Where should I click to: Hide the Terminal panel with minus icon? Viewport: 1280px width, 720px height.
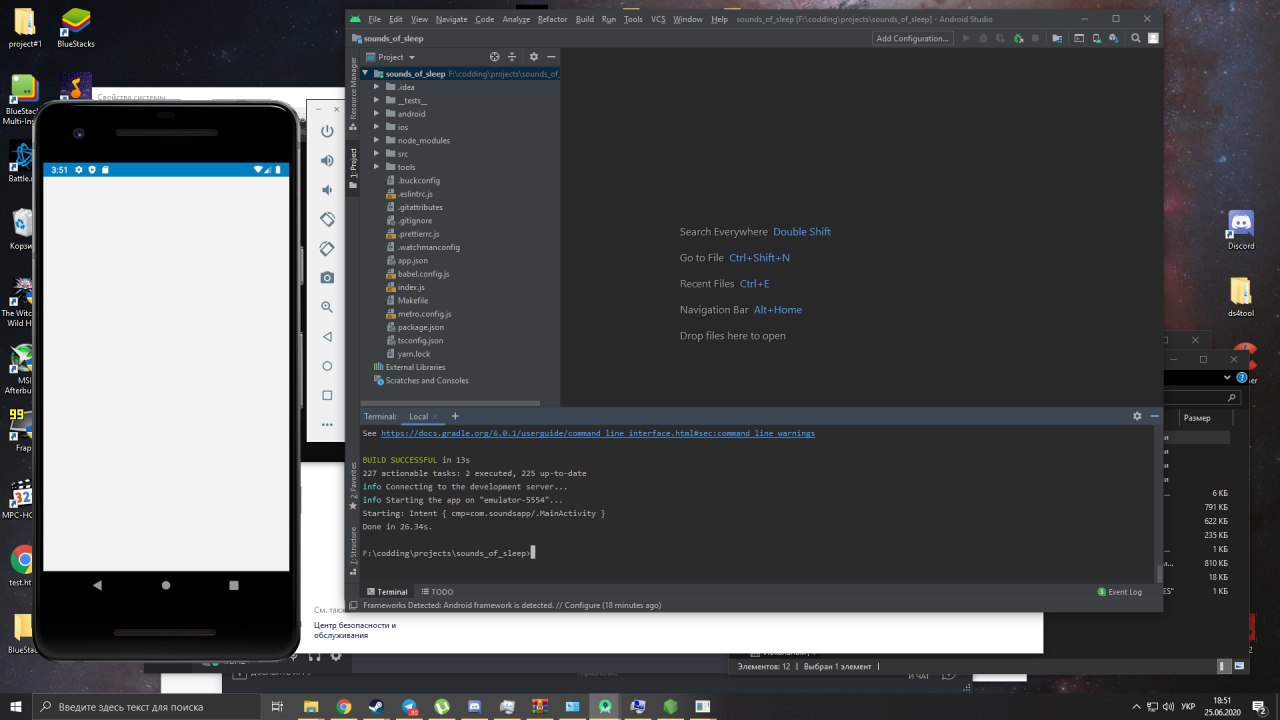pyautogui.click(x=1154, y=416)
